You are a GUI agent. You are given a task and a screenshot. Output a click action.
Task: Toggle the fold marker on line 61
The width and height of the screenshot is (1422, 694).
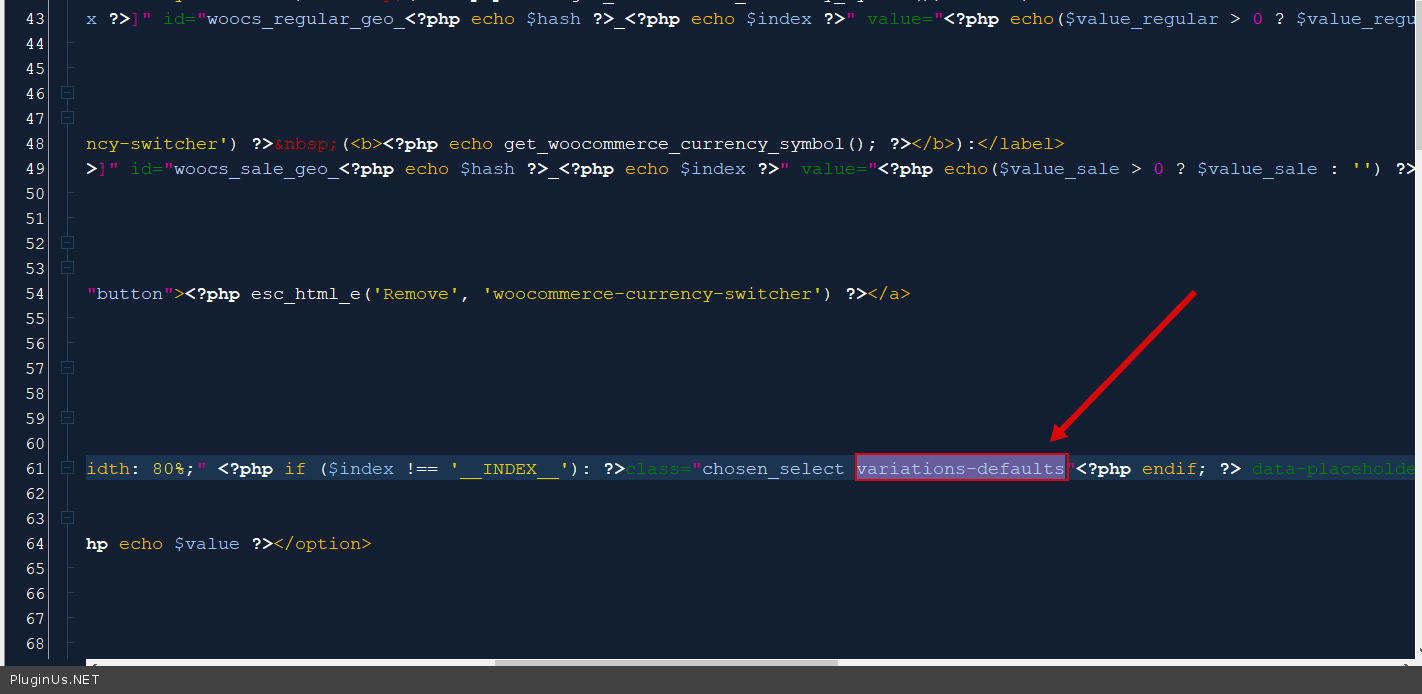tap(68, 468)
